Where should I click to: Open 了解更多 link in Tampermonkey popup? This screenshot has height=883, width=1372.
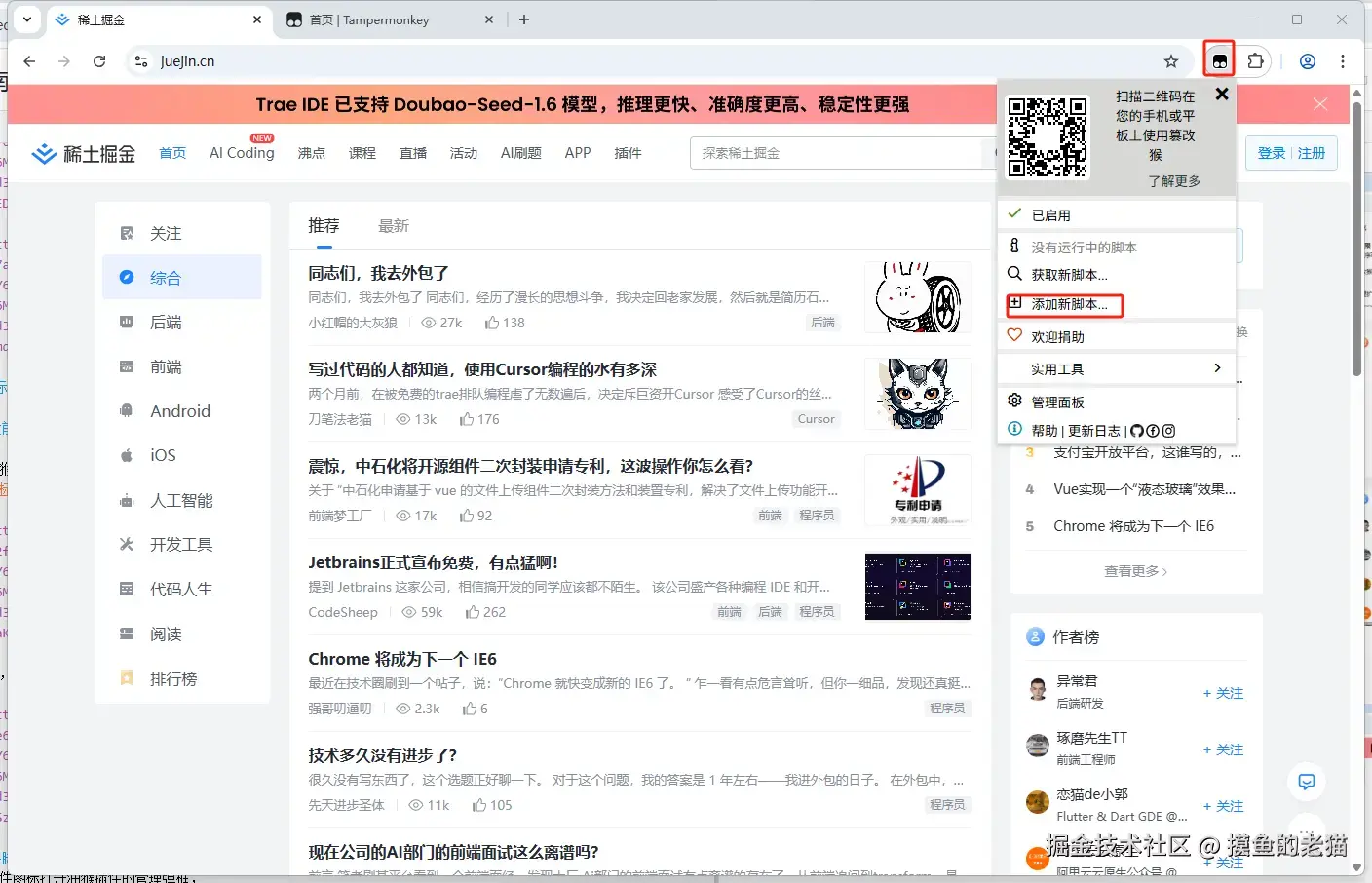pyautogui.click(x=1174, y=181)
